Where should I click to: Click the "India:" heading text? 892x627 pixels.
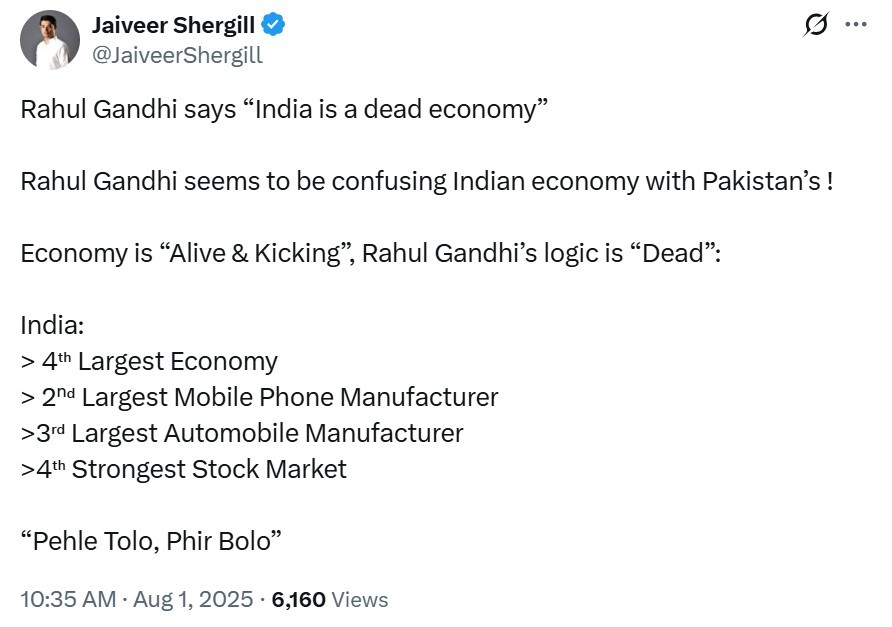click(x=53, y=326)
